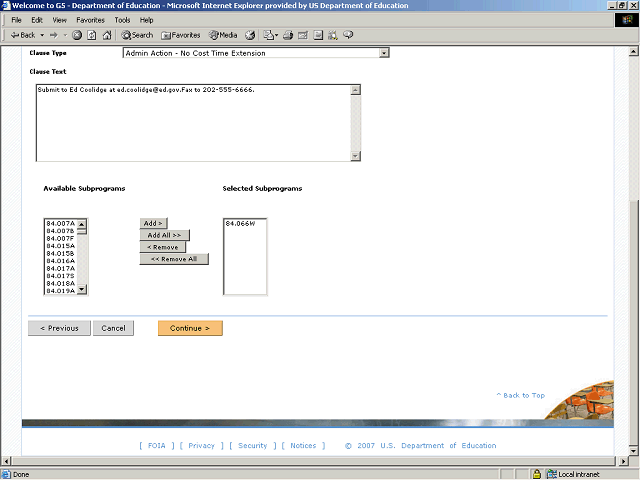Select subprogram 84.019A in Available list

pos(60,291)
